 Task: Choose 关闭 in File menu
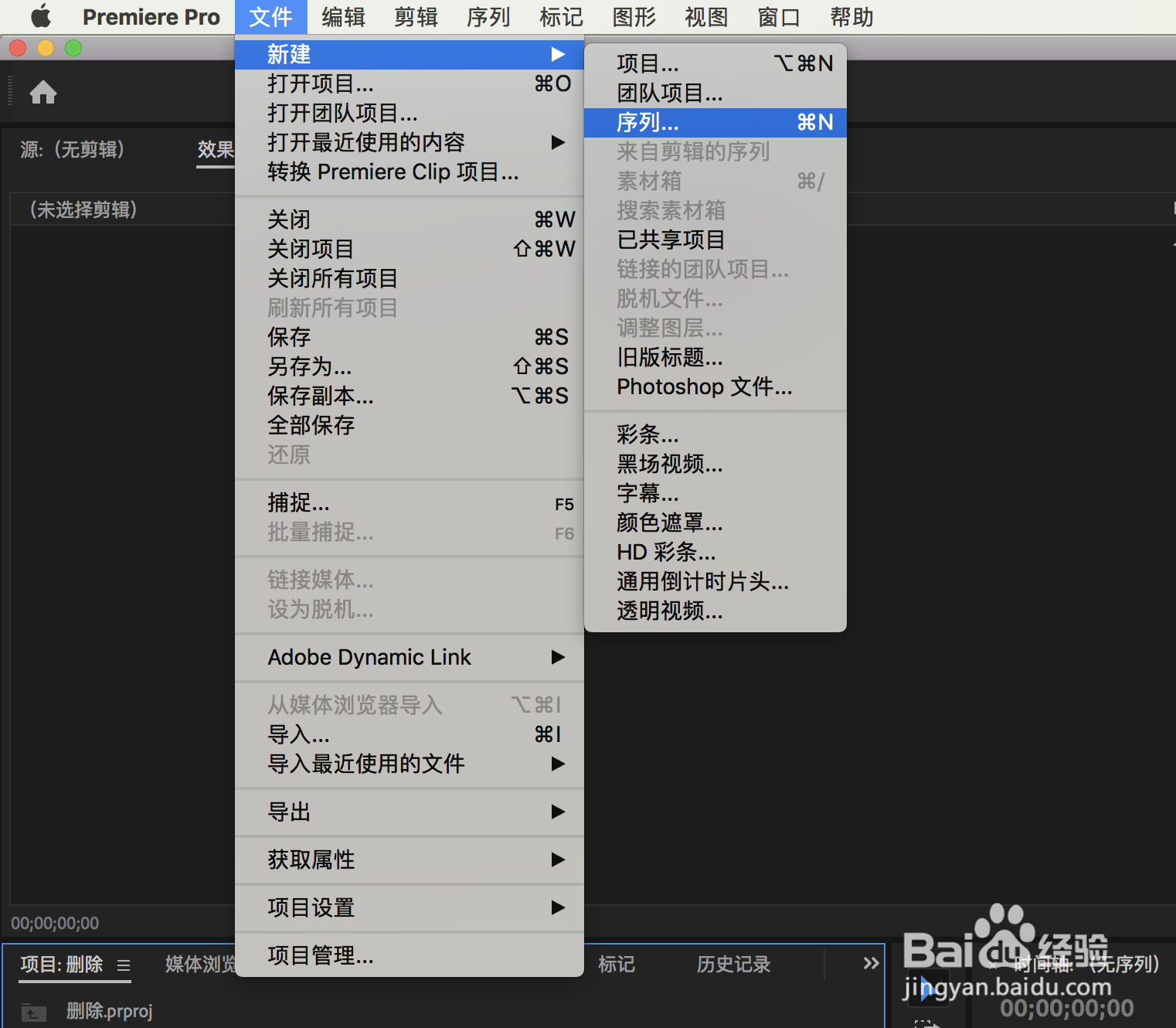tap(410, 220)
